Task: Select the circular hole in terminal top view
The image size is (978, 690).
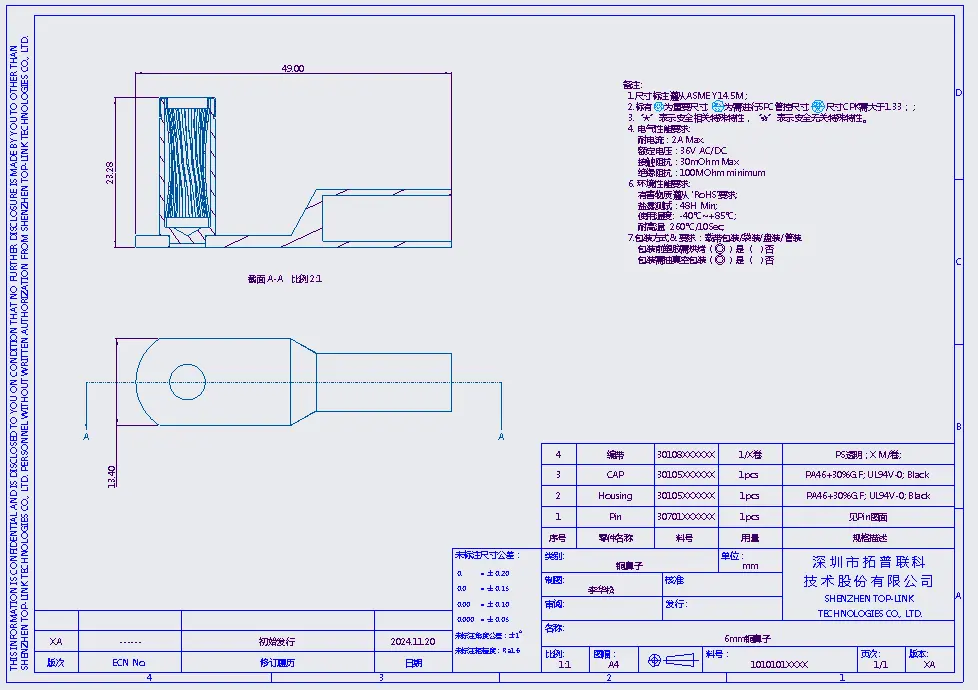Action: coord(187,382)
